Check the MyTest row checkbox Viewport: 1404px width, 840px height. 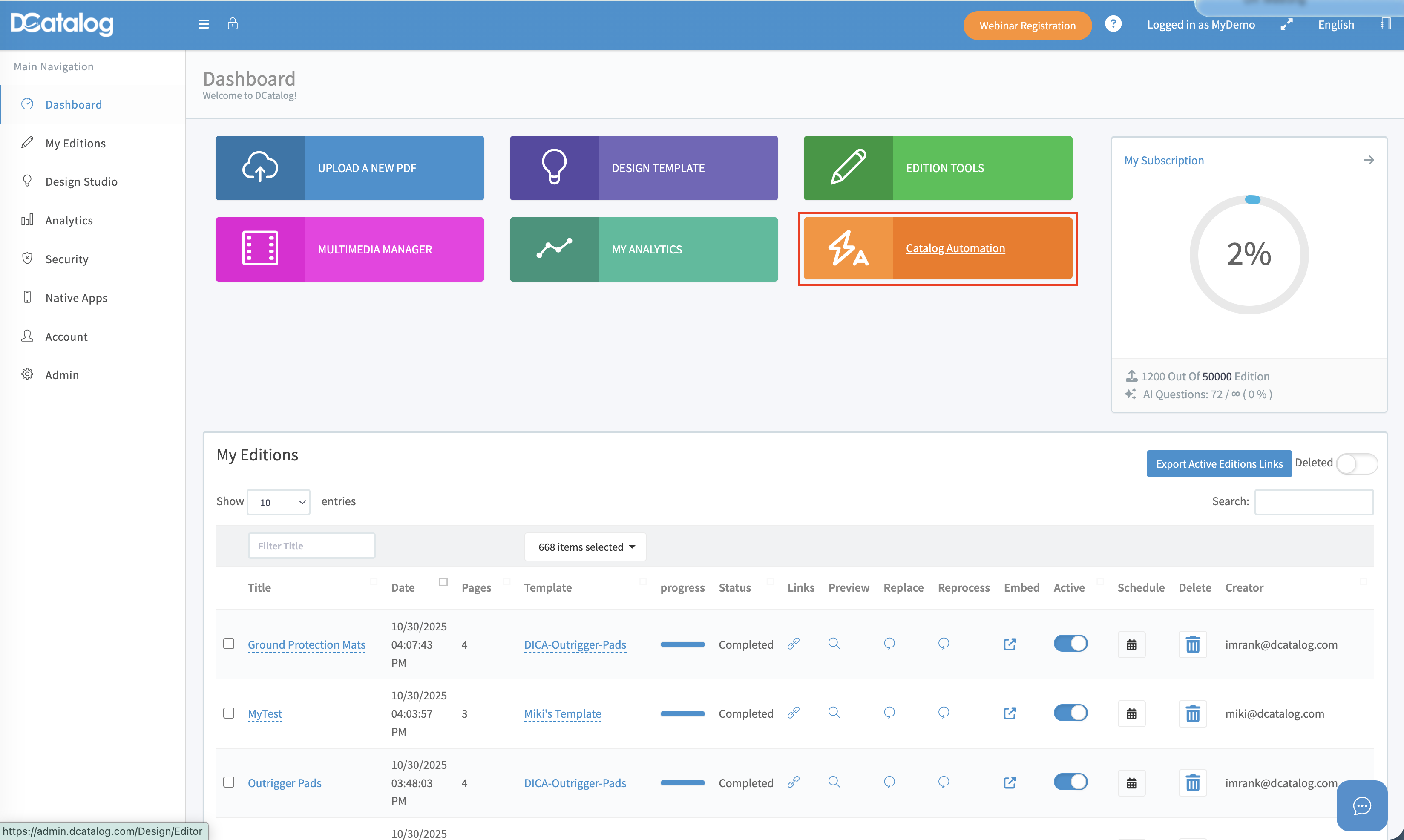(x=229, y=713)
